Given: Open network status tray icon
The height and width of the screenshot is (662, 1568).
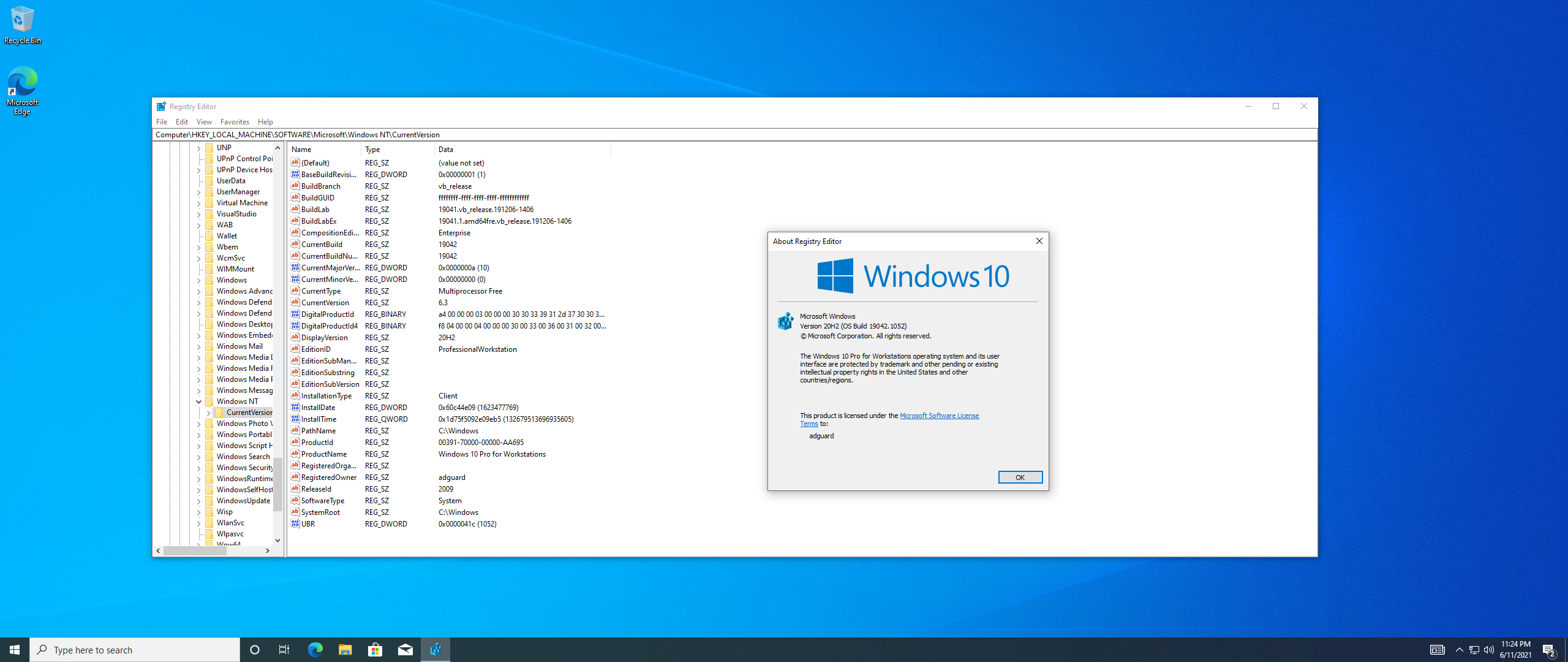Looking at the screenshot, I should 1474,650.
